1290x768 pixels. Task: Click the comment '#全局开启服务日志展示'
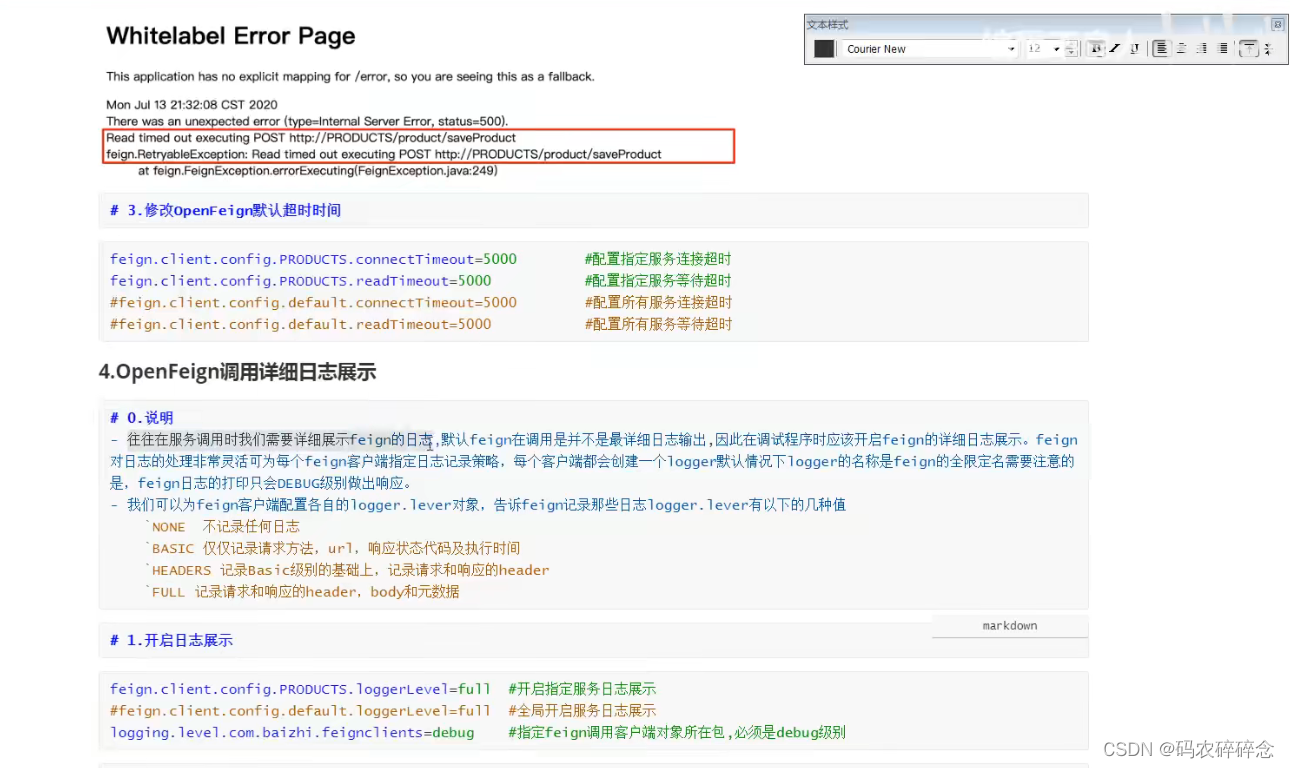(582, 710)
